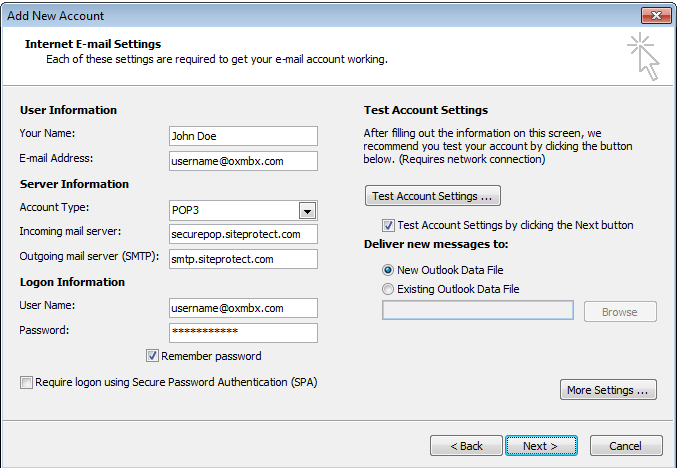
Task: Click the Incoming mail server field
Action: pos(243,234)
